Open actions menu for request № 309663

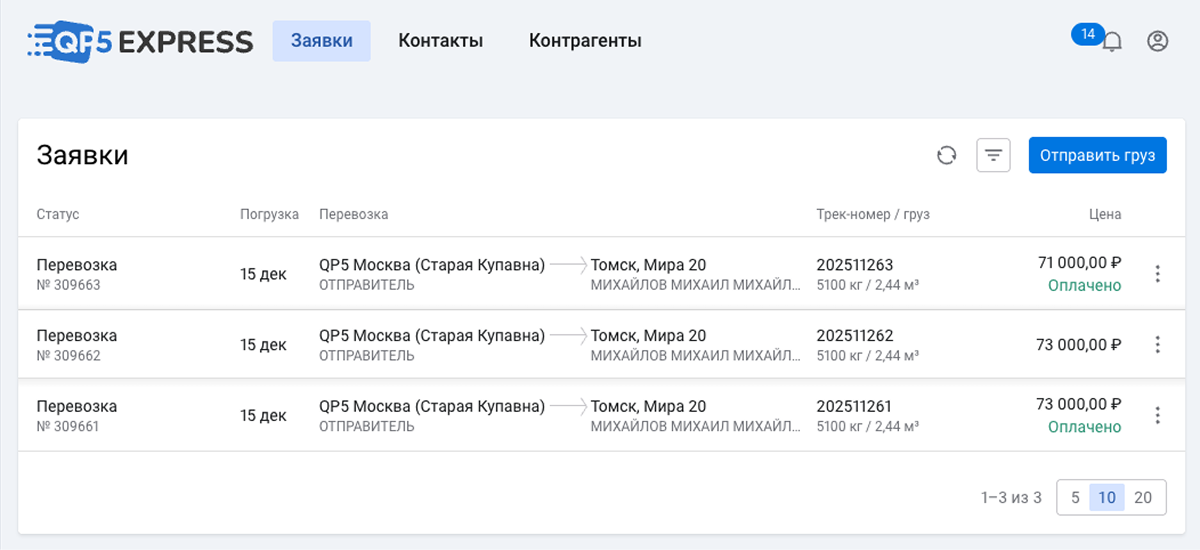pyautogui.click(x=1157, y=274)
